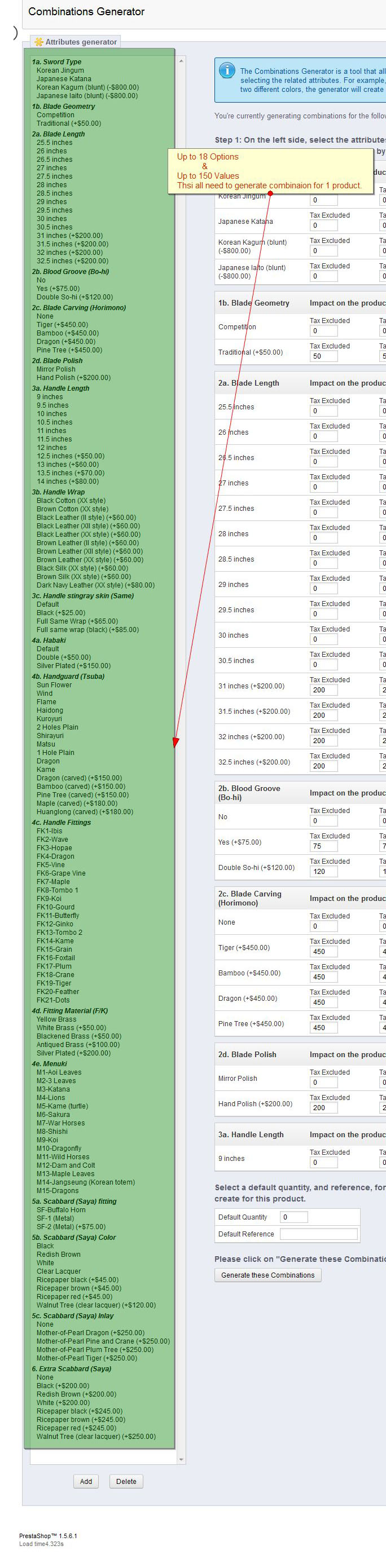The width and height of the screenshot is (386, 1568).
Task: Click Tax Excluded field for Japanese Katana
Action: point(323,226)
